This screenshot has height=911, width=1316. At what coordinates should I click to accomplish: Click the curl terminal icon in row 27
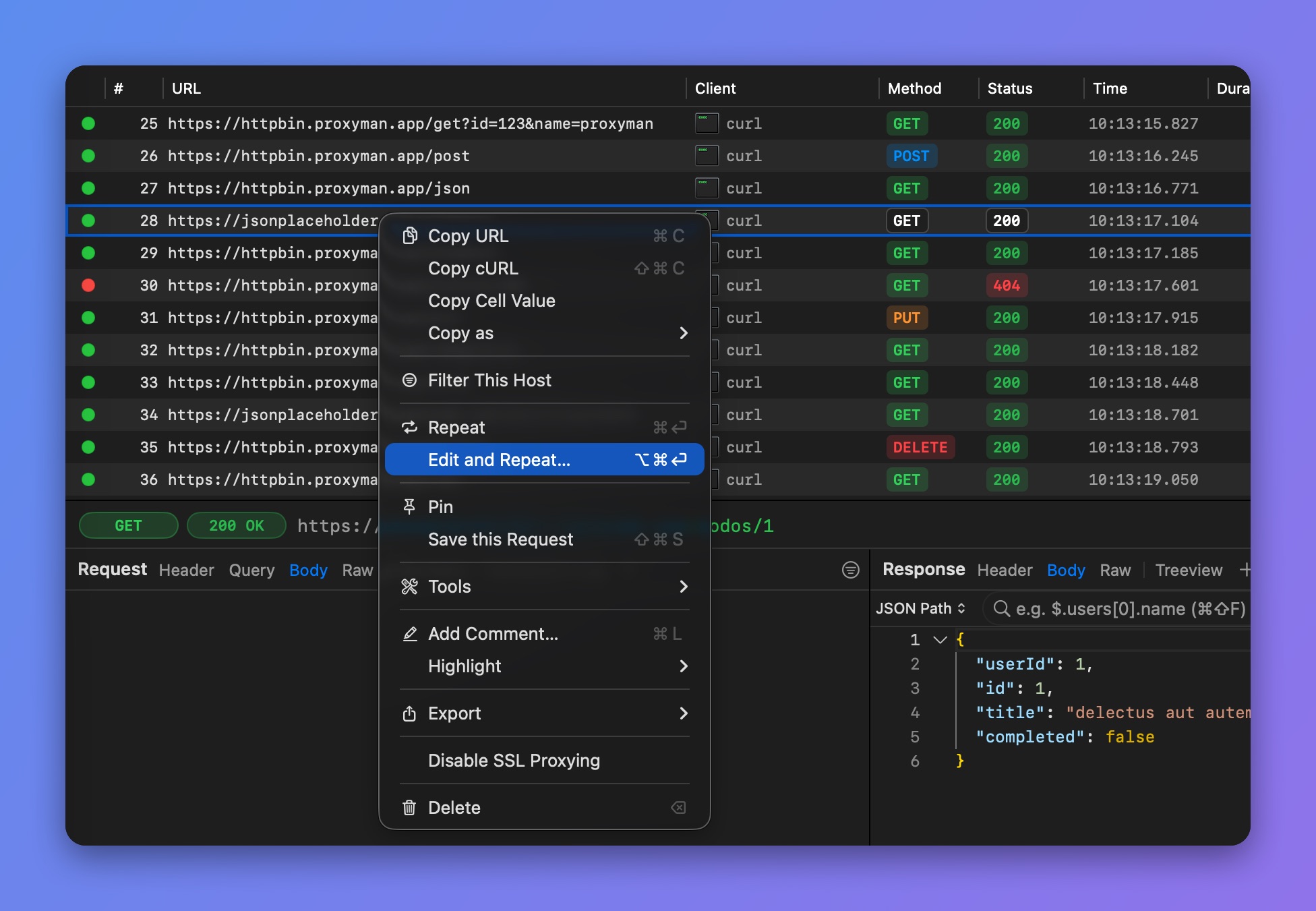pyautogui.click(x=706, y=187)
